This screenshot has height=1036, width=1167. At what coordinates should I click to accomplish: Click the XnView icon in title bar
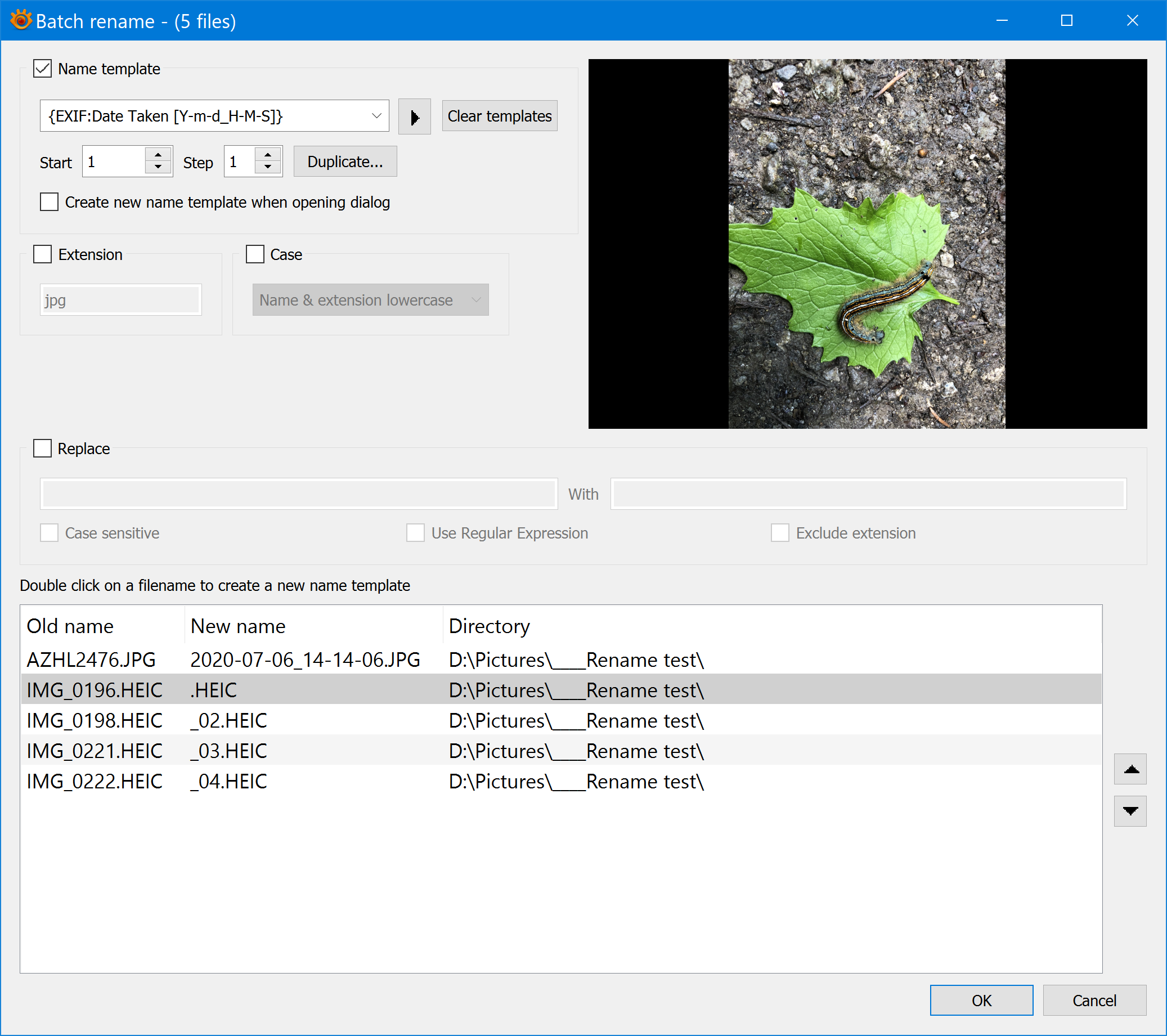coord(21,21)
